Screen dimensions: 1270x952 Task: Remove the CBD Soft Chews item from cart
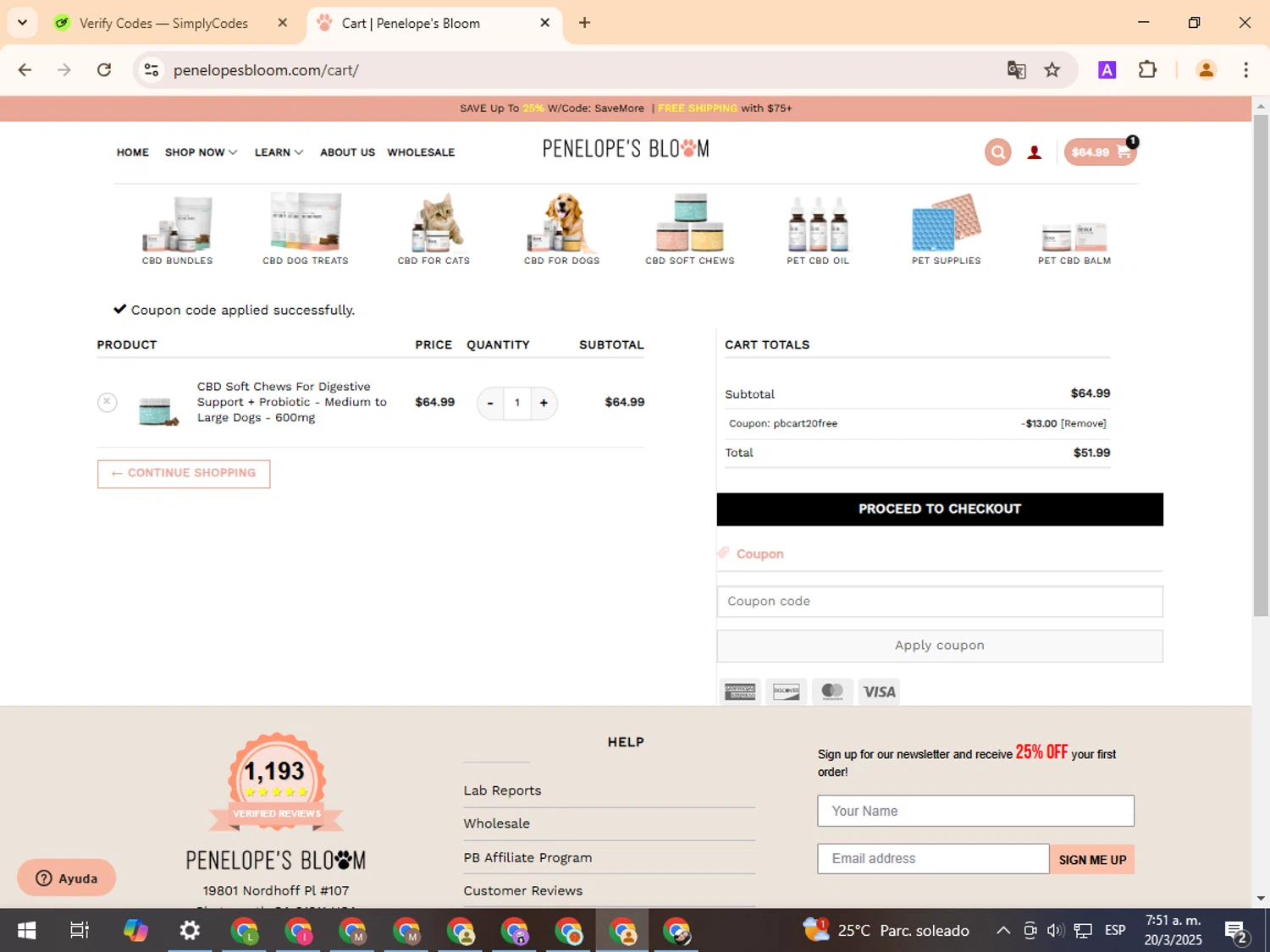107,402
